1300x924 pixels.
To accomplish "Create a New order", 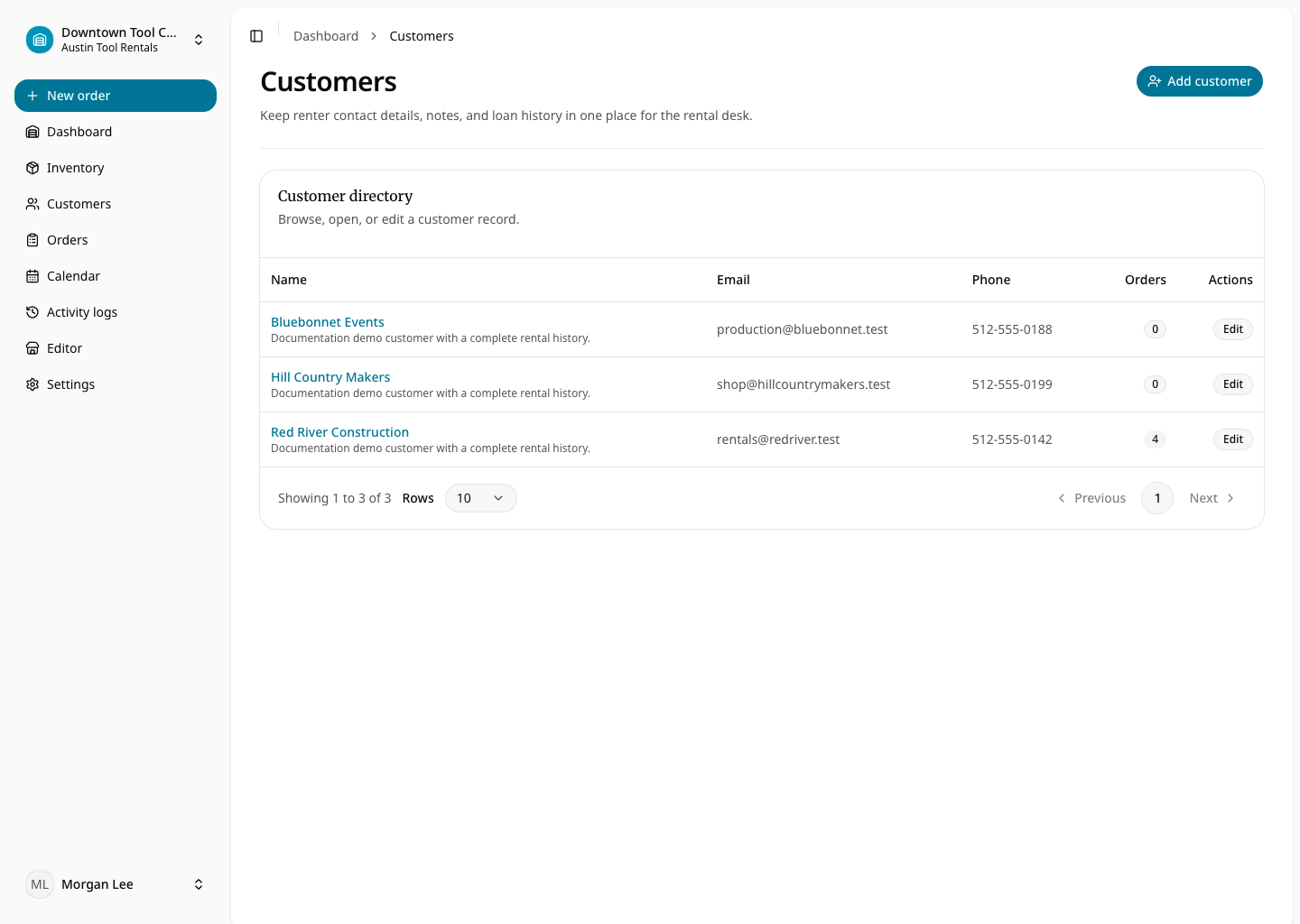I will tap(116, 96).
